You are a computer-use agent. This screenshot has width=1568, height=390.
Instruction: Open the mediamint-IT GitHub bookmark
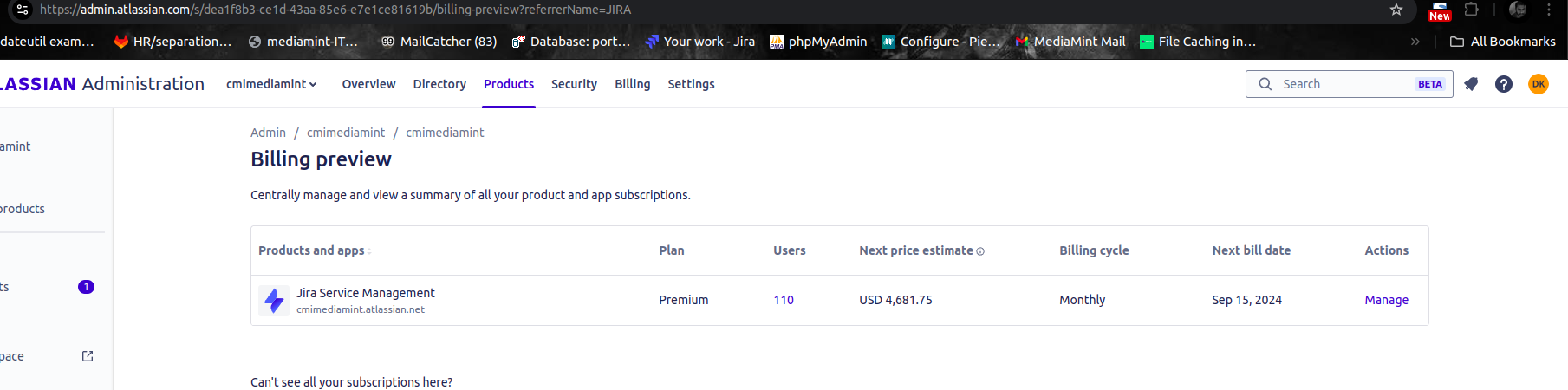[x=303, y=42]
